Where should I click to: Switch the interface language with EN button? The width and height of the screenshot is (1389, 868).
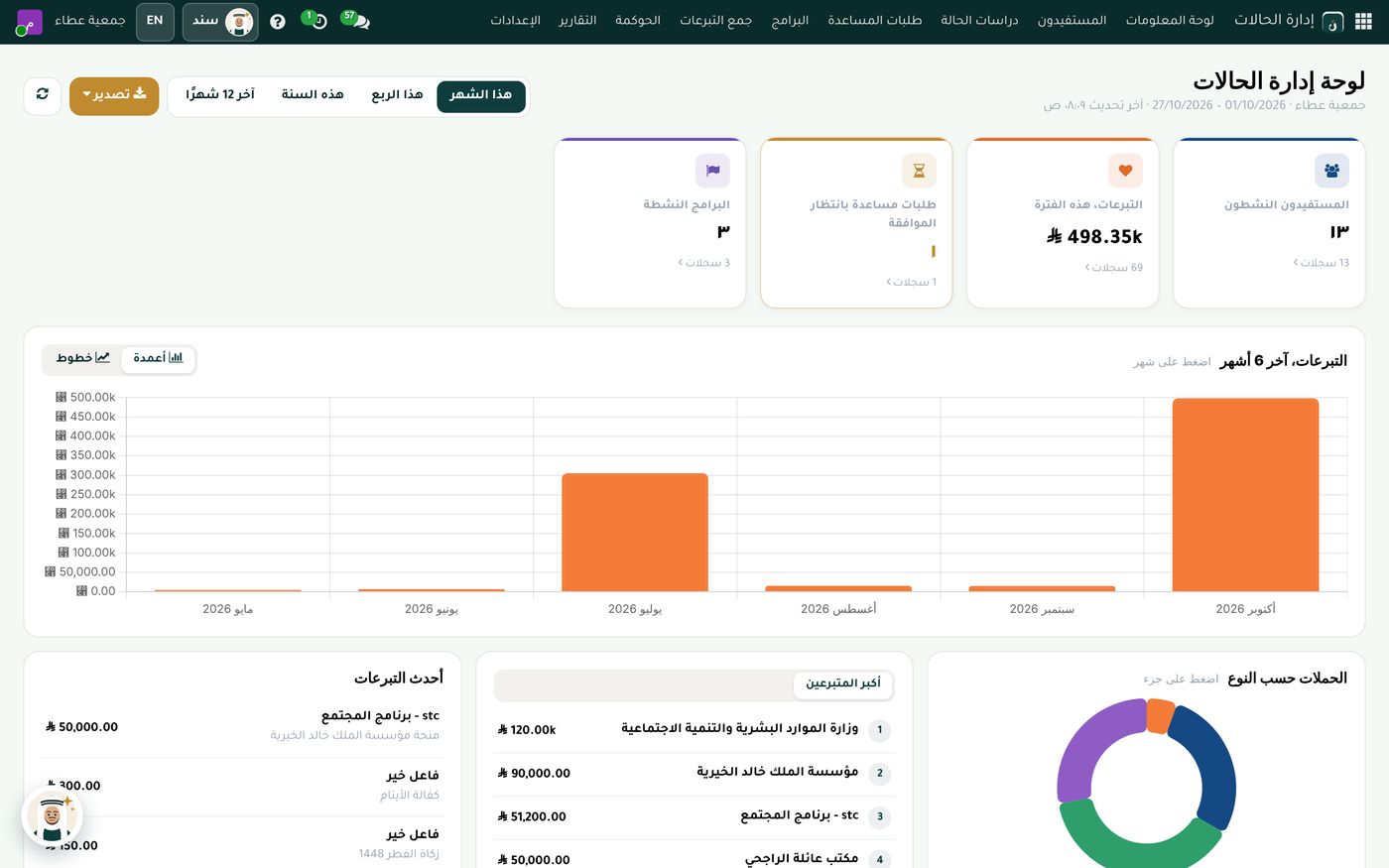(x=155, y=21)
